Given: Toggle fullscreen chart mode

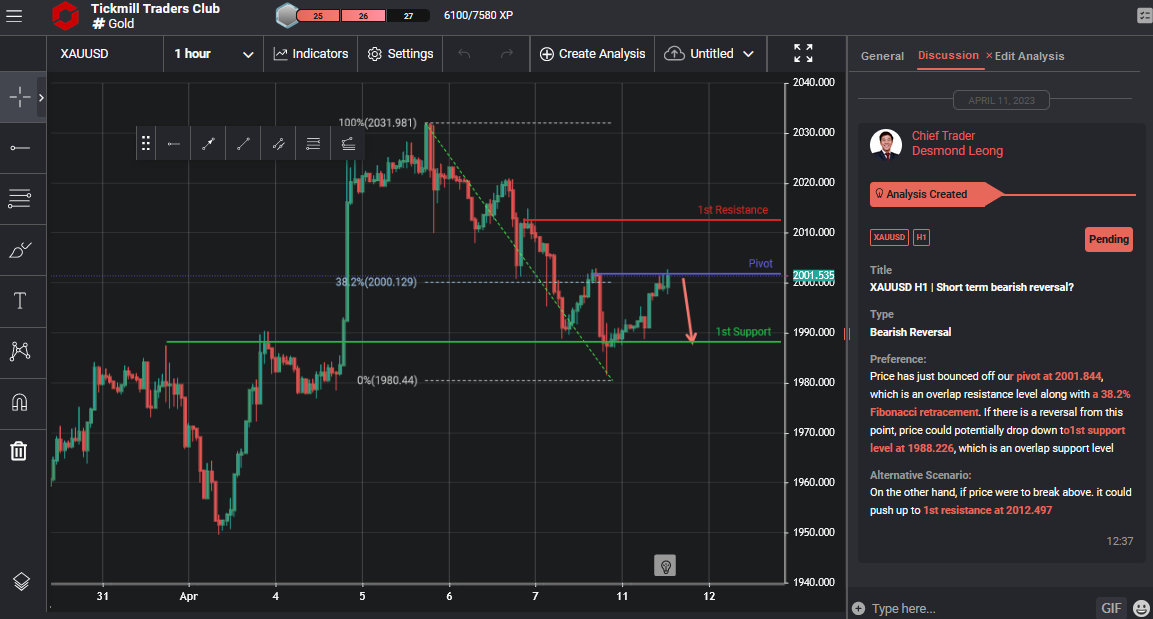Looking at the screenshot, I should coord(804,53).
